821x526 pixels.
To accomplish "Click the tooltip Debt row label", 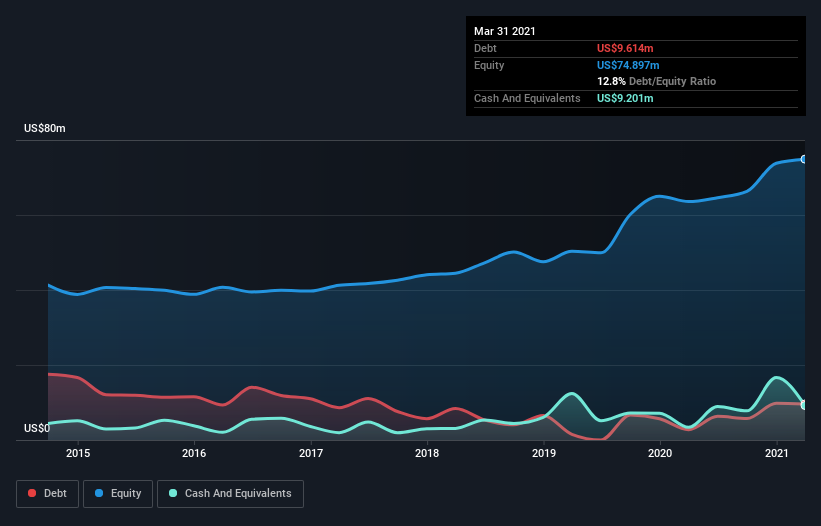I will [x=485, y=48].
